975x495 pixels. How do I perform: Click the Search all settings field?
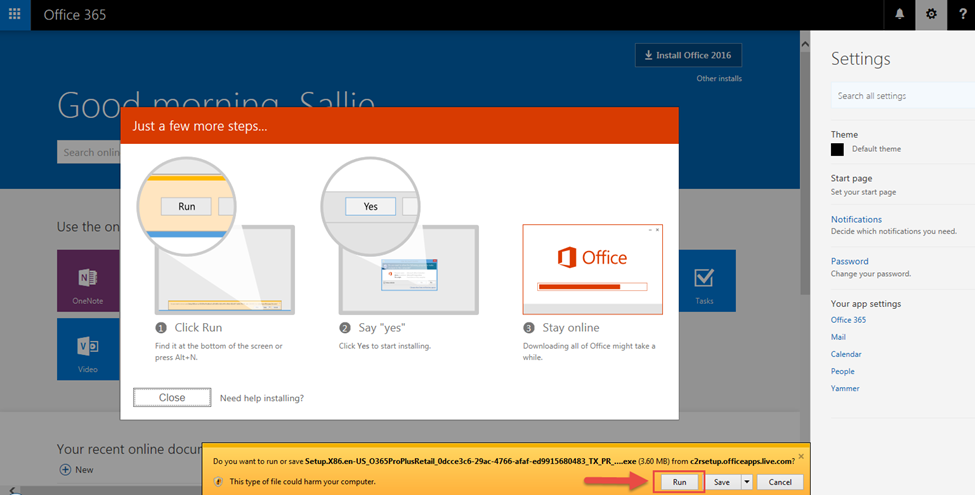click(x=902, y=96)
